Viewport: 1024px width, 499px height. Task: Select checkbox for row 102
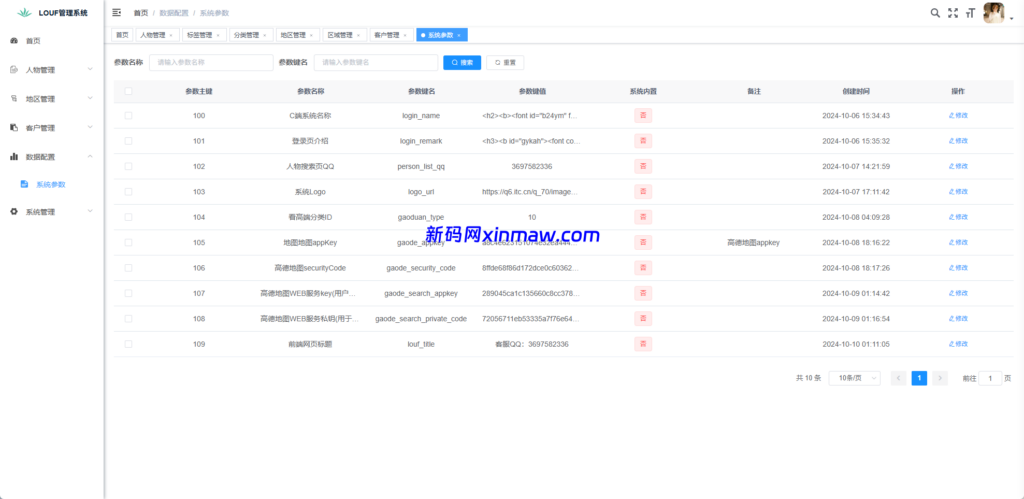128,167
